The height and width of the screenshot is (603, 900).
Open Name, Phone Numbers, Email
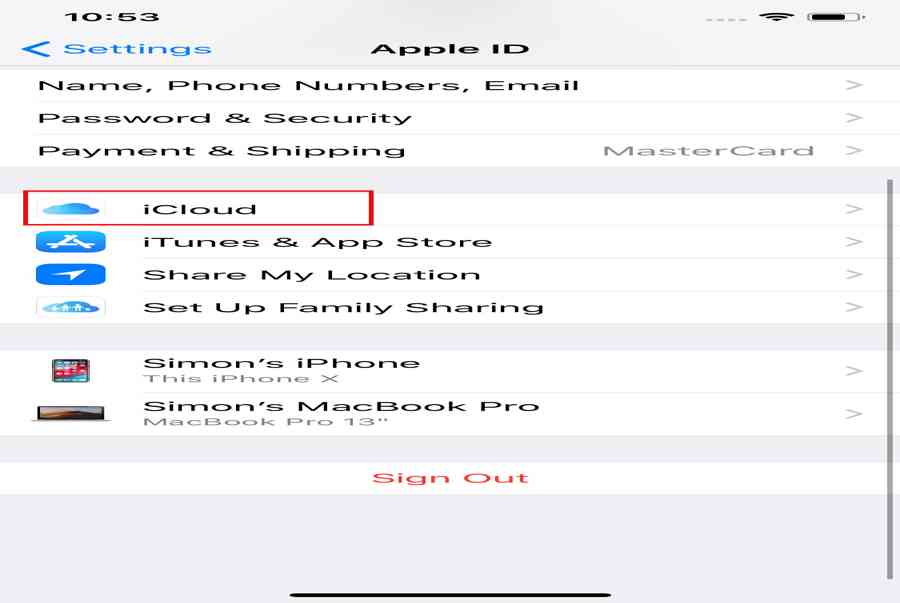(450, 85)
